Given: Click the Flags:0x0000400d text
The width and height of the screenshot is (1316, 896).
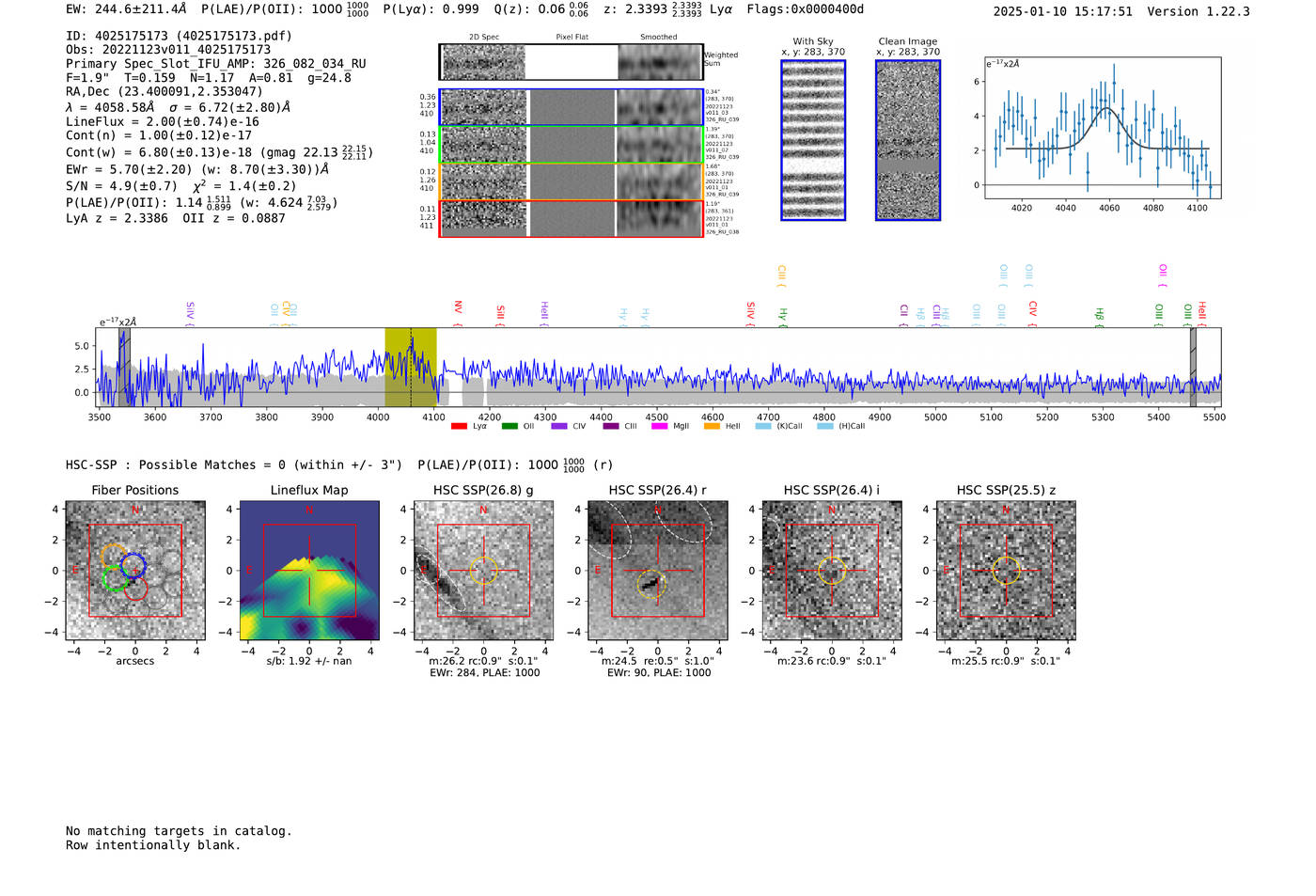Looking at the screenshot, I should tap(805, 9).
